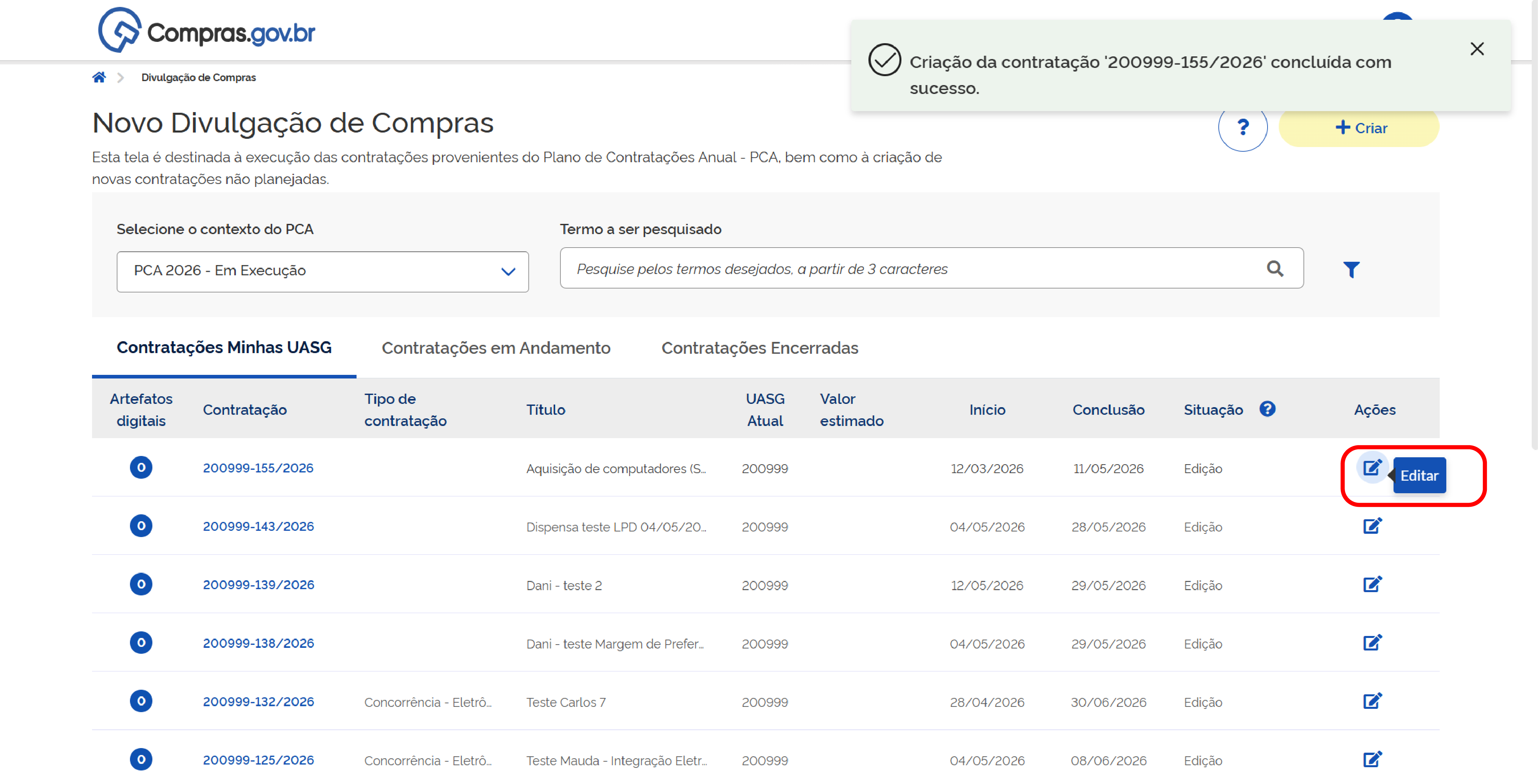Click the Compras.gov.br logo
This screenshot has height=784, width=1538.
(x=206, y=30)
